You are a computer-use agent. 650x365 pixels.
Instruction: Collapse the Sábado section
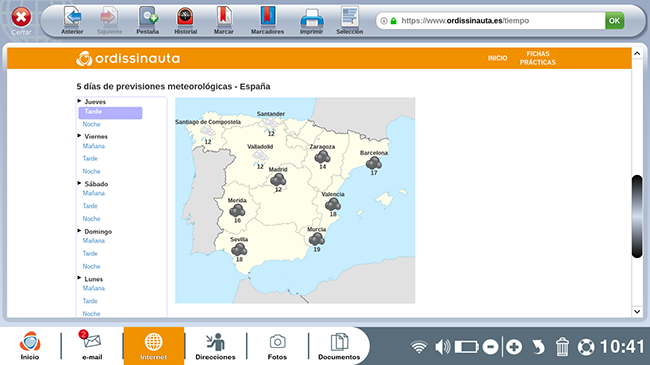coord(79,183)
